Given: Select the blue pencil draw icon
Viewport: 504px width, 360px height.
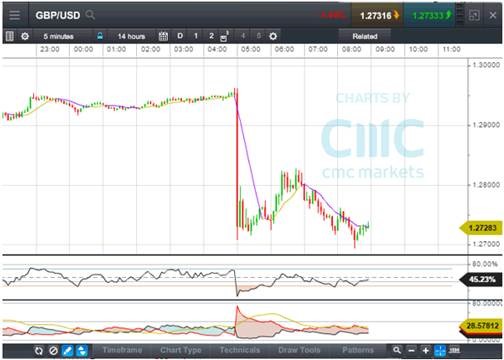Looking at the screenshot, I should click(x=67, y=351).
